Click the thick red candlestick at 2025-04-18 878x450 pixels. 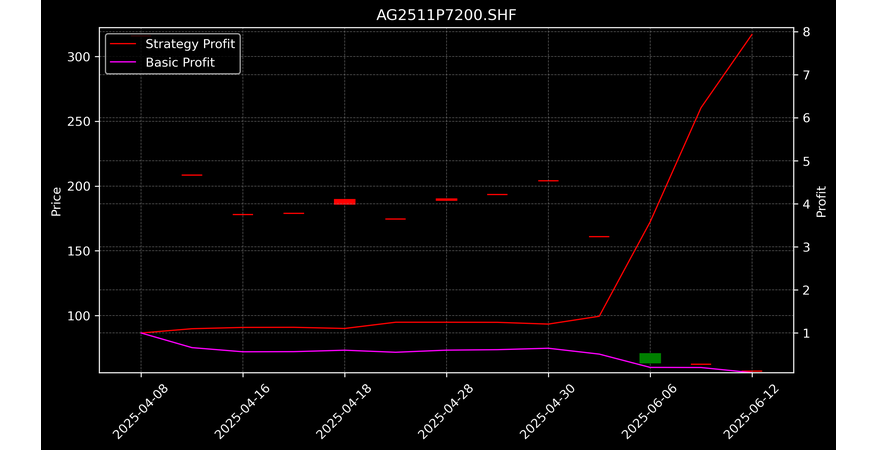[344, 201]
